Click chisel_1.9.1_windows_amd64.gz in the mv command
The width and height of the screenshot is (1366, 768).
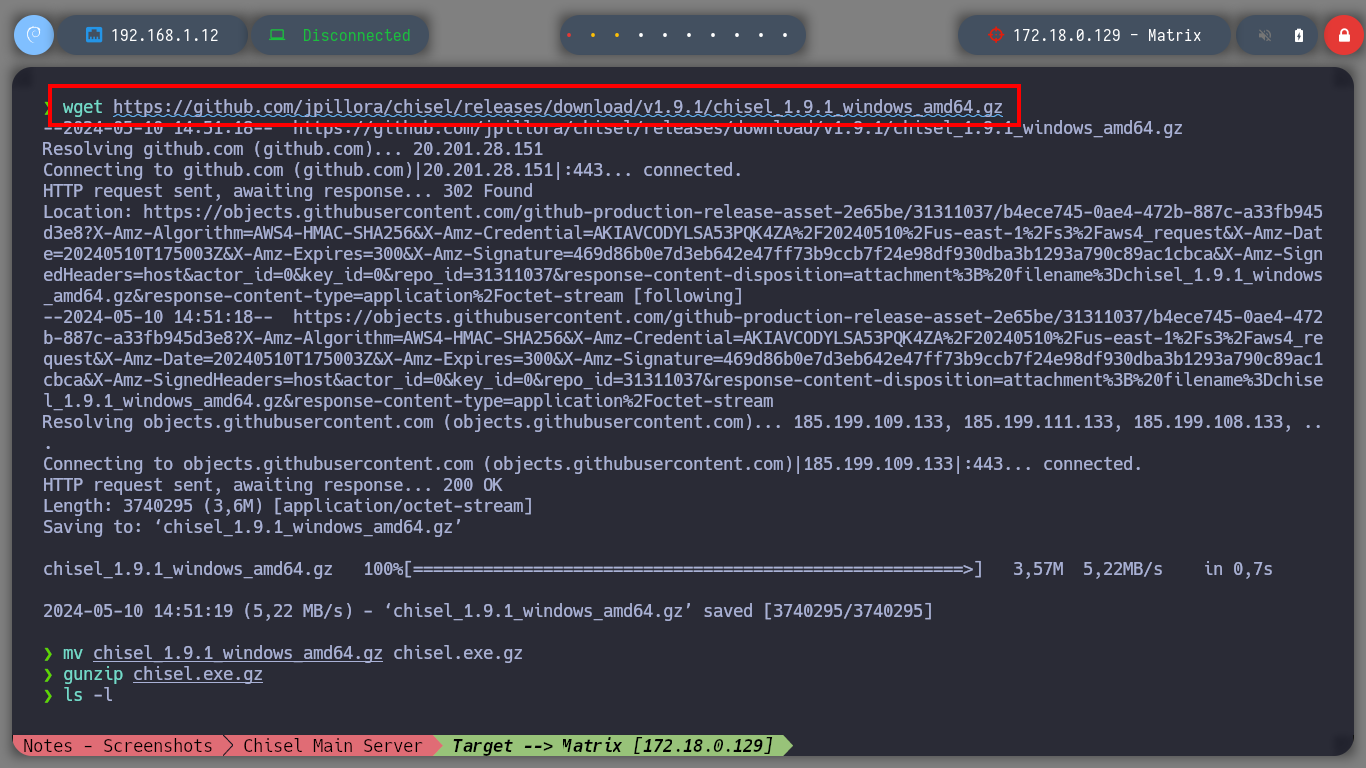coord(238,653)
